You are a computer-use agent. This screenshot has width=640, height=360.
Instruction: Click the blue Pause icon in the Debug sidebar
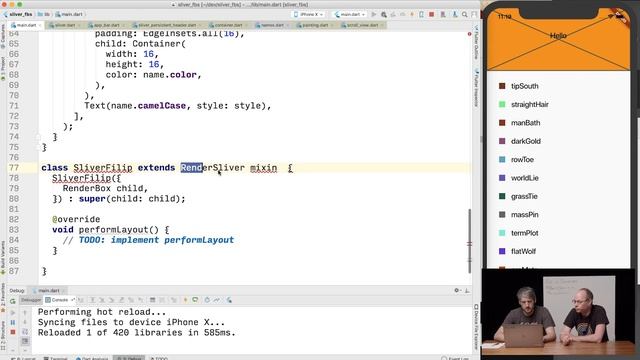click(13, 322)
